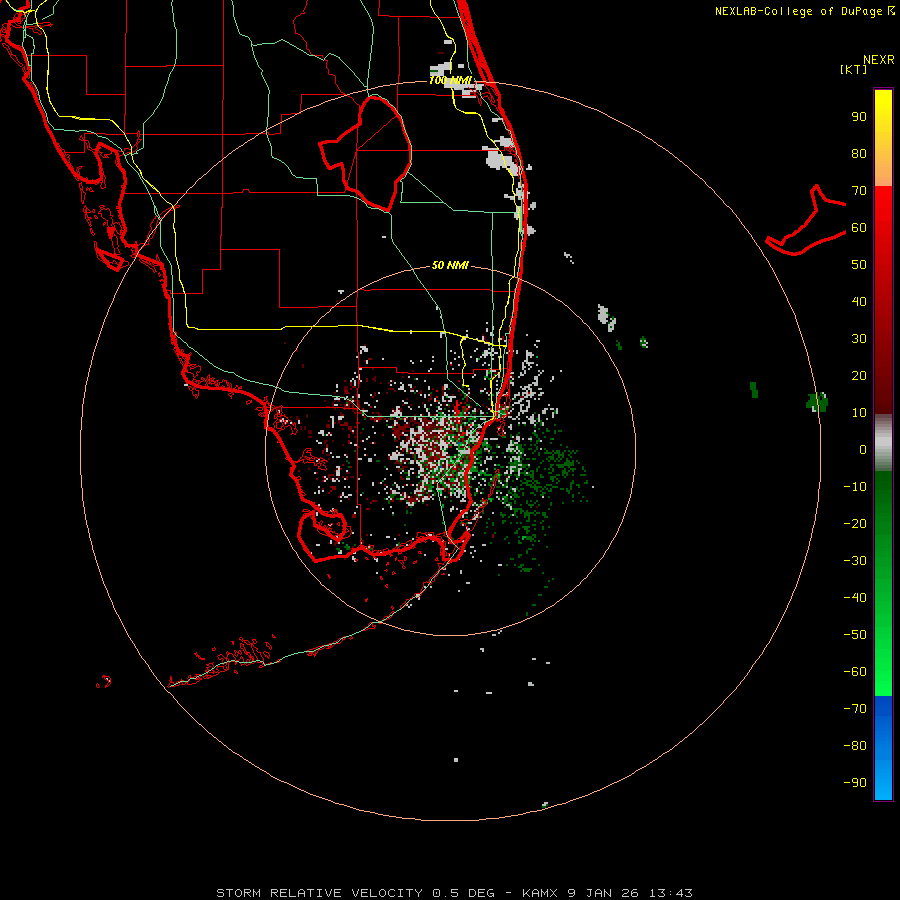This screenshot has width=900, height=900.
Task: Click the 80 value on the velocity scale
Action: pyautogui.click(x=859, y=154)
